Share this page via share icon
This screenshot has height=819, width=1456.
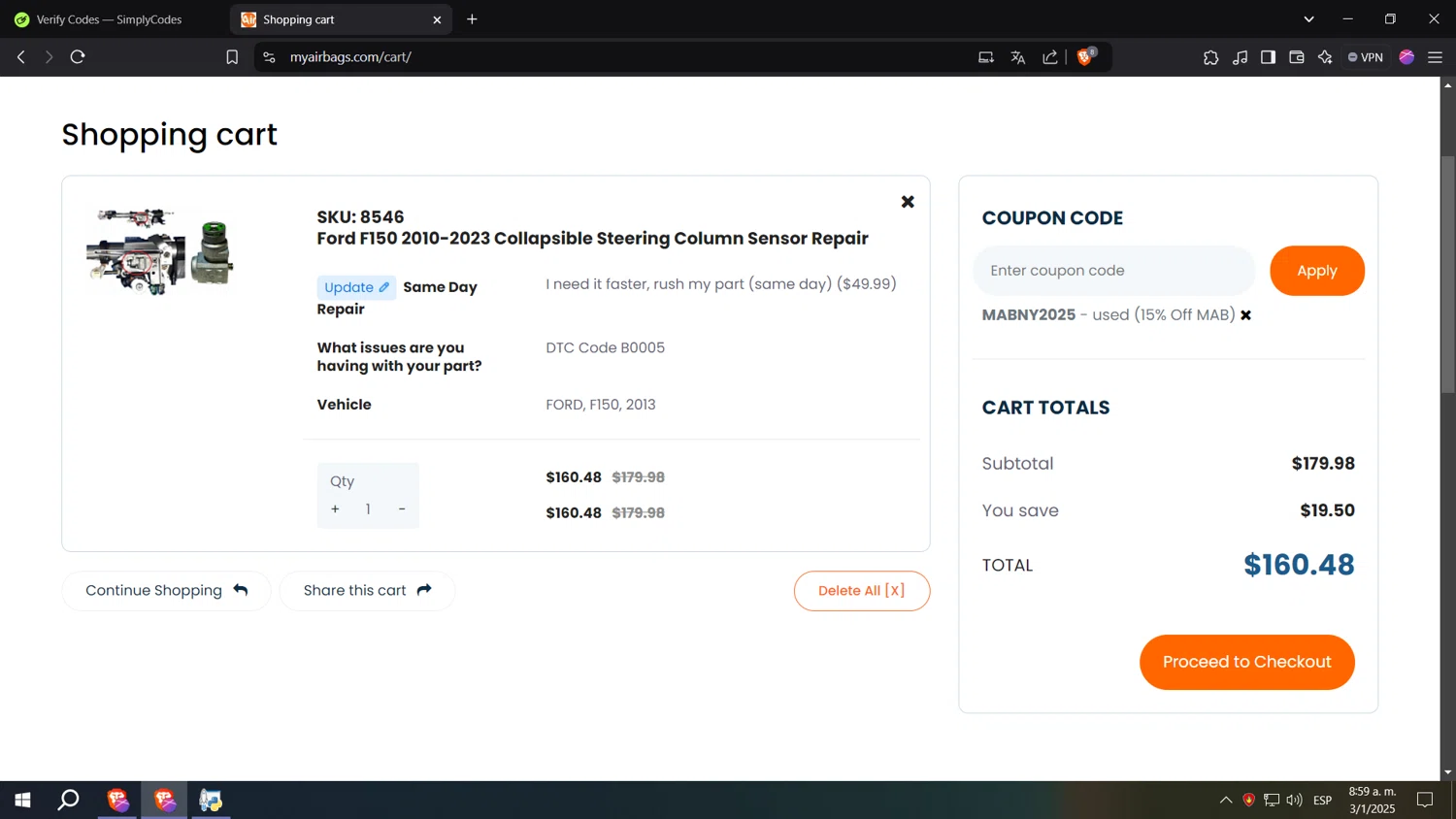coord(1050,57)
